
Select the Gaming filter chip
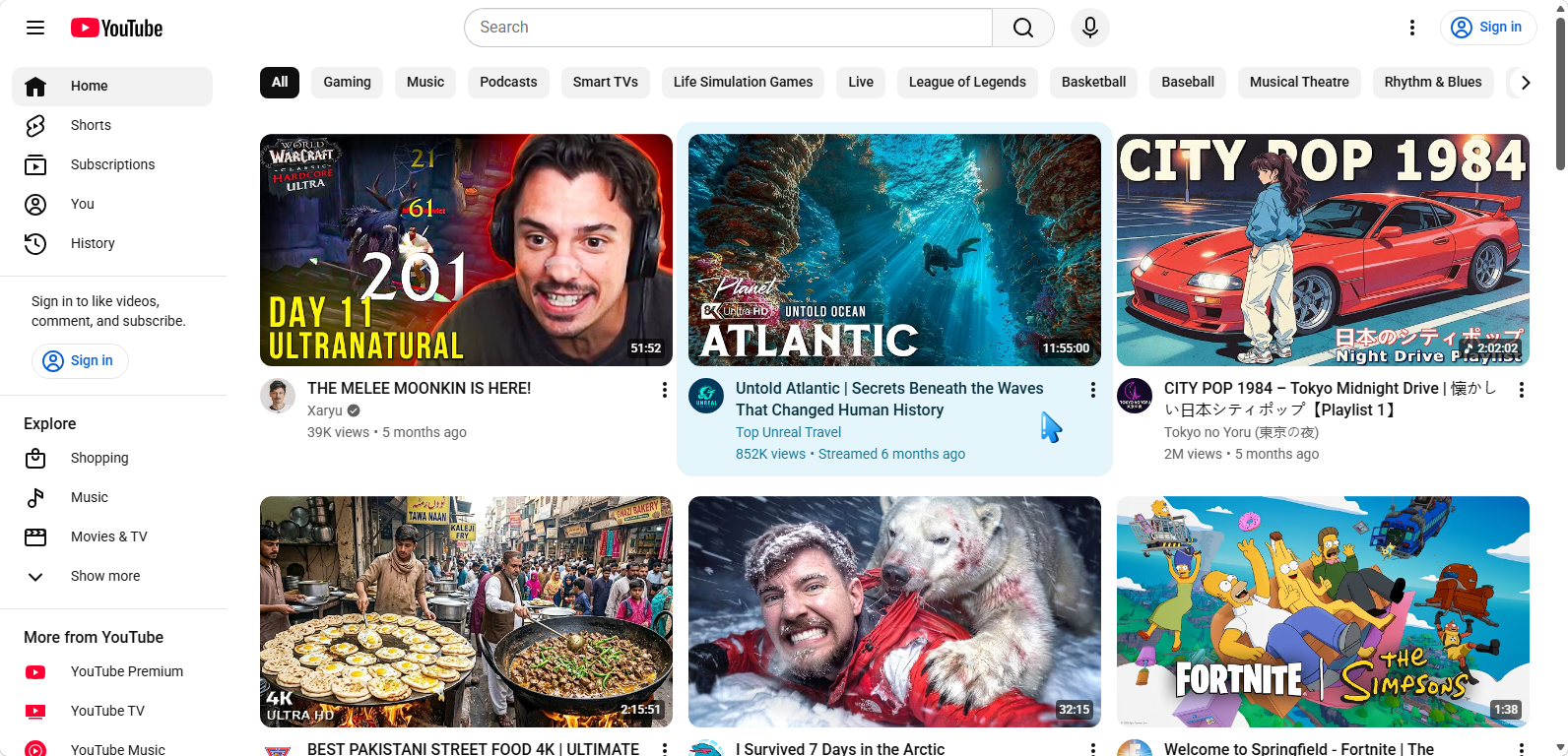coord(348,82)
